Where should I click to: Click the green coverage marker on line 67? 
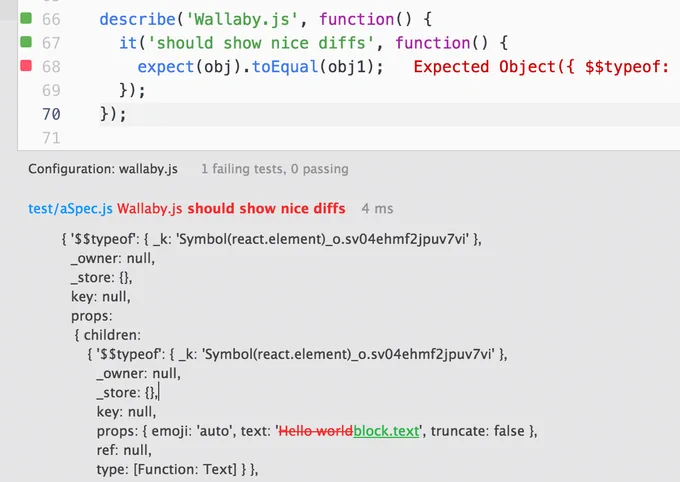pos(26,42)
